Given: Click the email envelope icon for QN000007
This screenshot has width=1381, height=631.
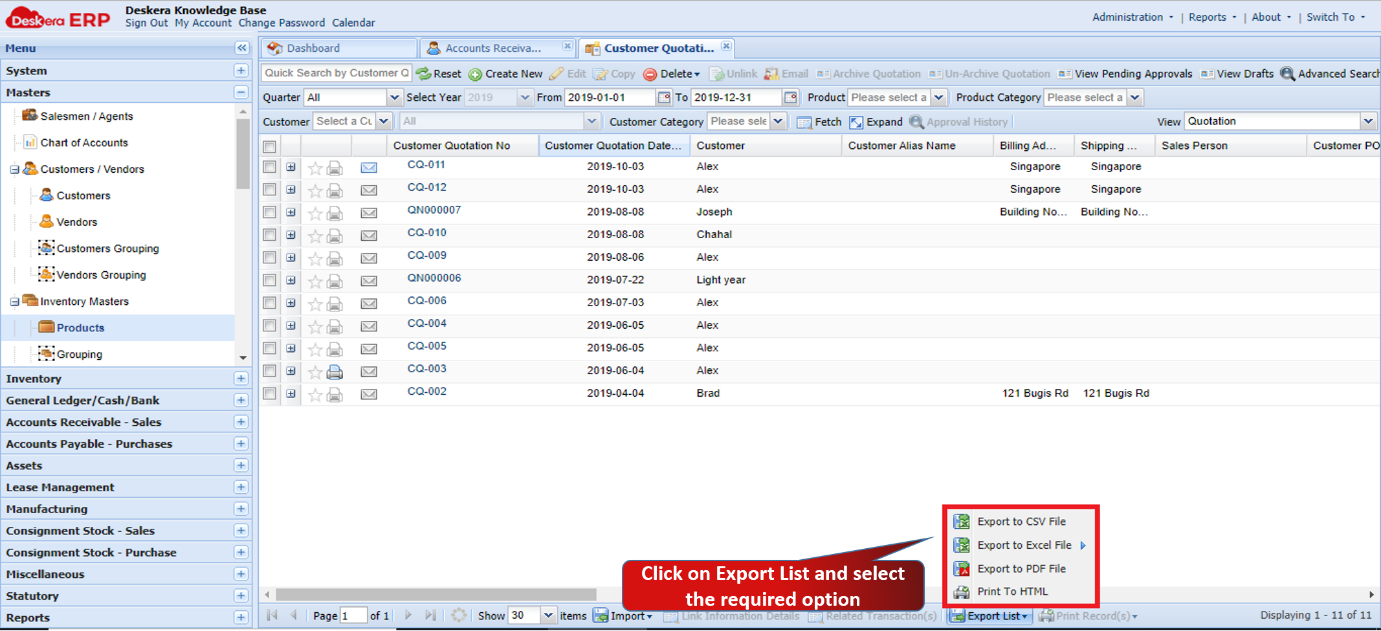Looking at the screenshot, I should coord(369,213).
